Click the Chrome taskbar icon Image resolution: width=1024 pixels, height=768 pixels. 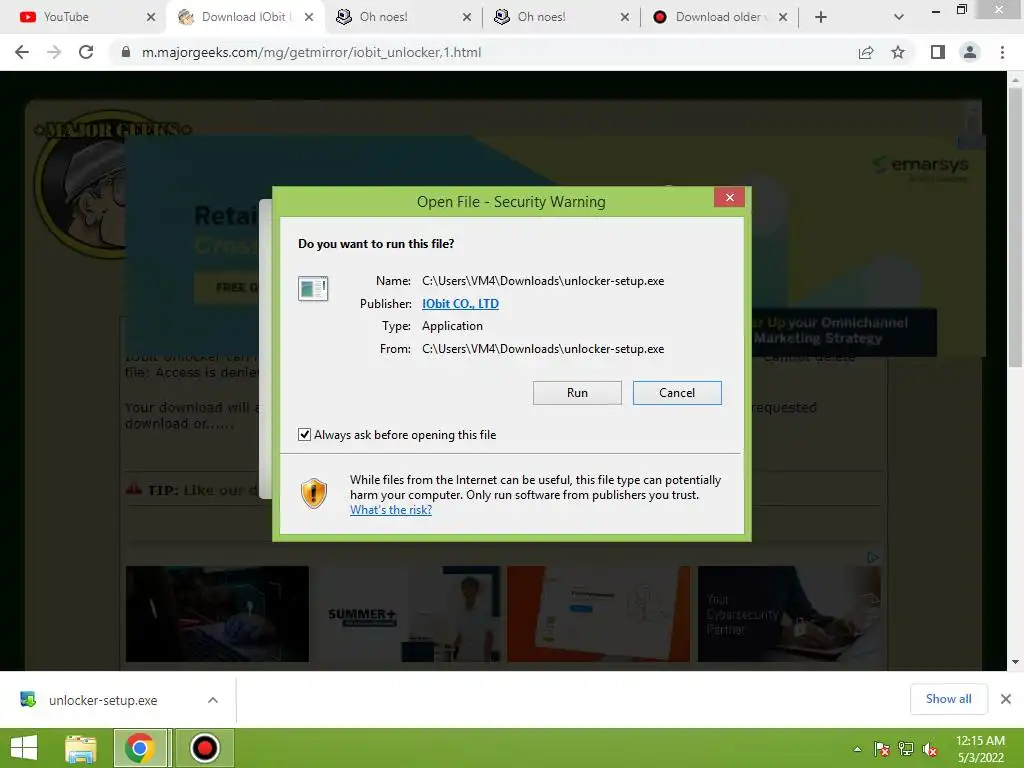[x=140, y=748]
